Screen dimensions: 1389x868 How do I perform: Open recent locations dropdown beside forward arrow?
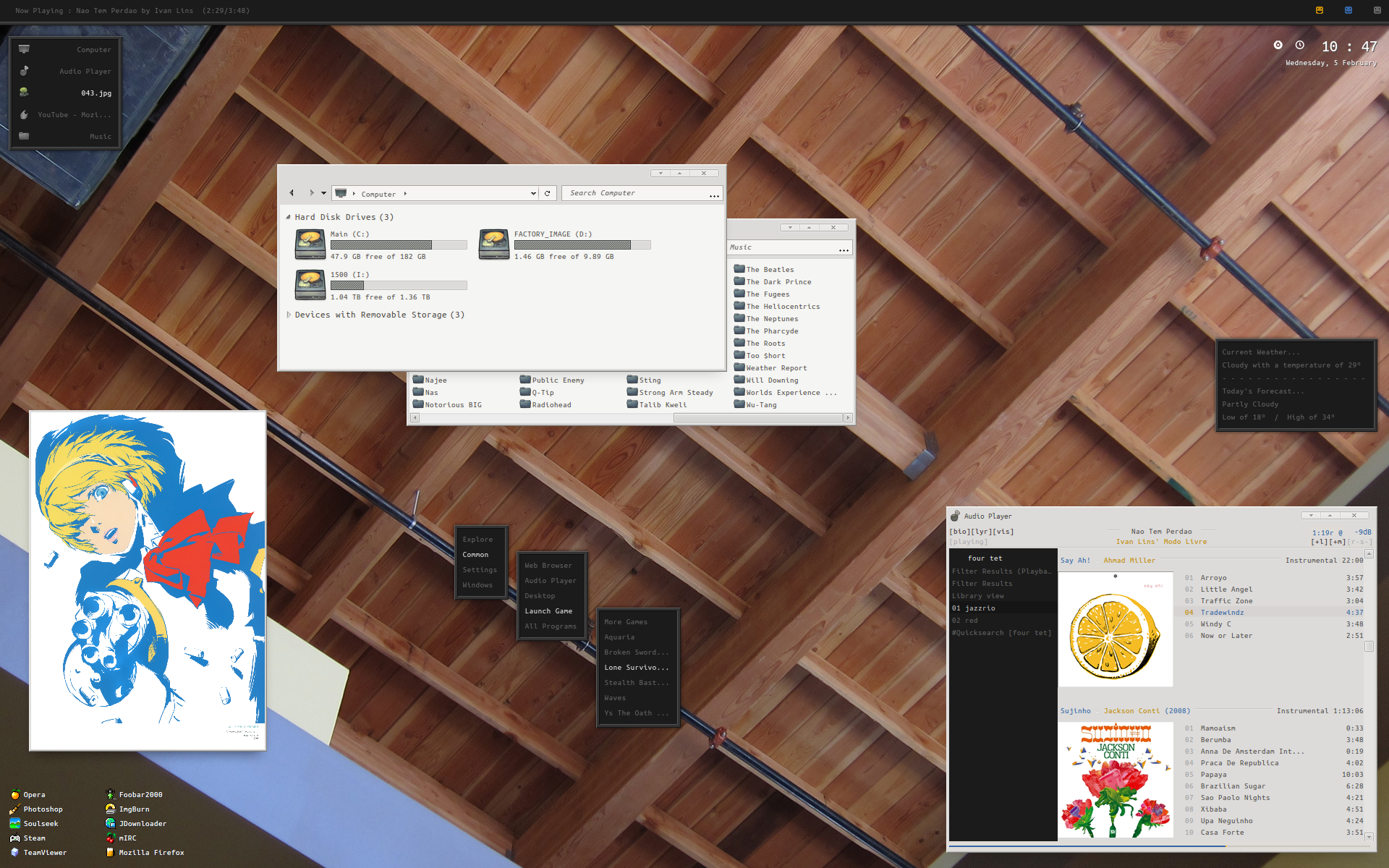pyautogui.click(x=323, y=193)
